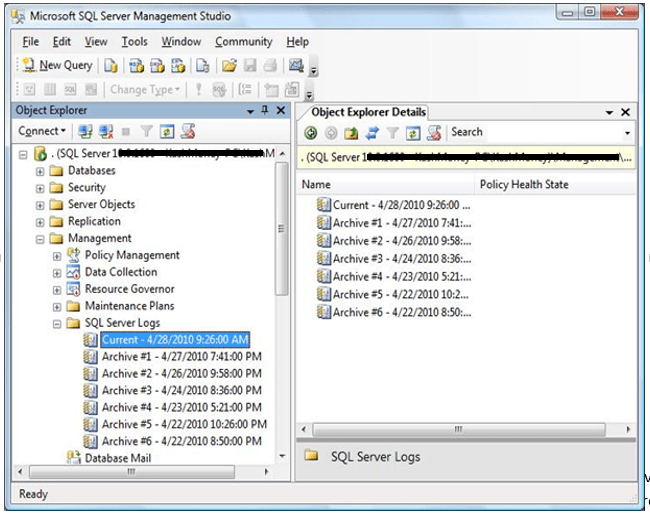Click Details pane horizontal scrollbar thumb
Screen dimensions: 650x515
pyautogui.click(x=458, y=429)
